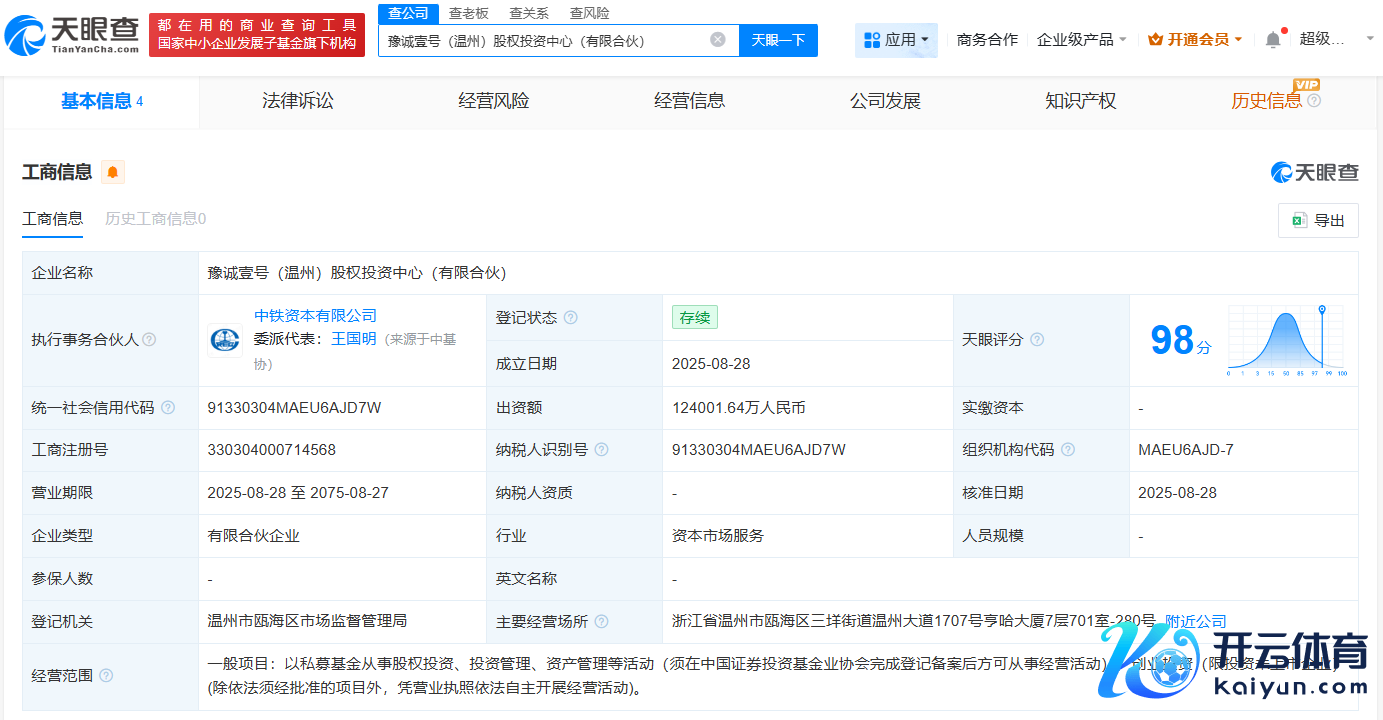Clear the search box with X icon
1383x720 pixels.
(718, 40)
